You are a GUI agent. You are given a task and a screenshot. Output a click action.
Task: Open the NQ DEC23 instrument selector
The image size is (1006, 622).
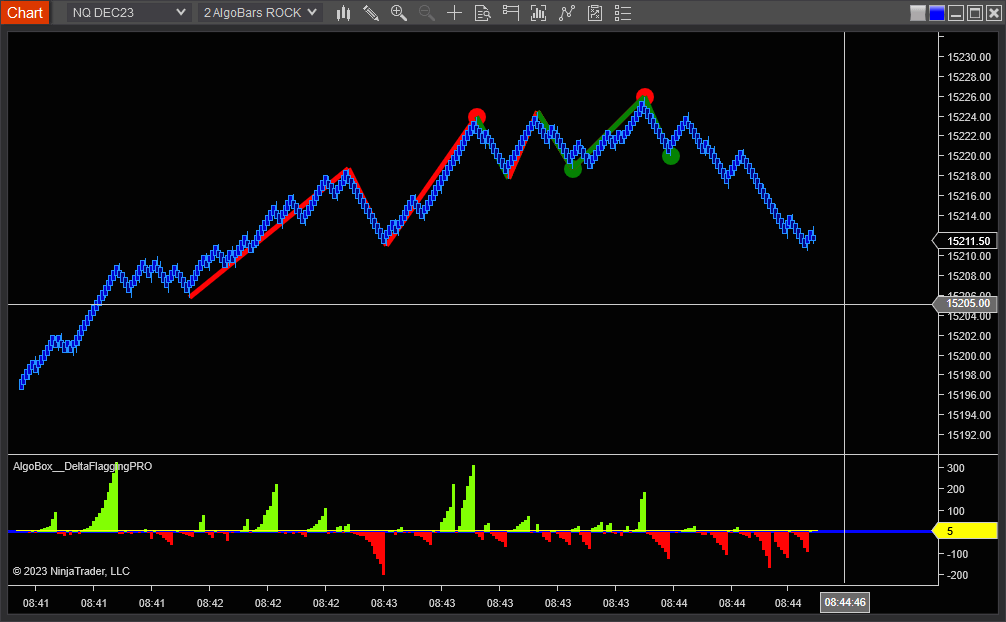tap(129, 13)
